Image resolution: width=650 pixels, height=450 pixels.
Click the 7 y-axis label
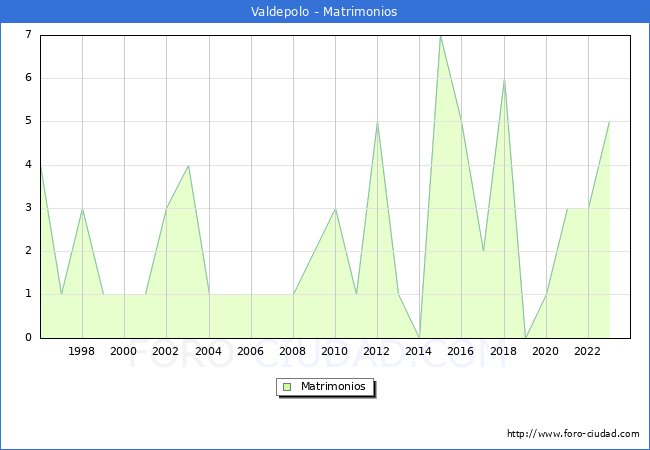click(x=28, y=35)
